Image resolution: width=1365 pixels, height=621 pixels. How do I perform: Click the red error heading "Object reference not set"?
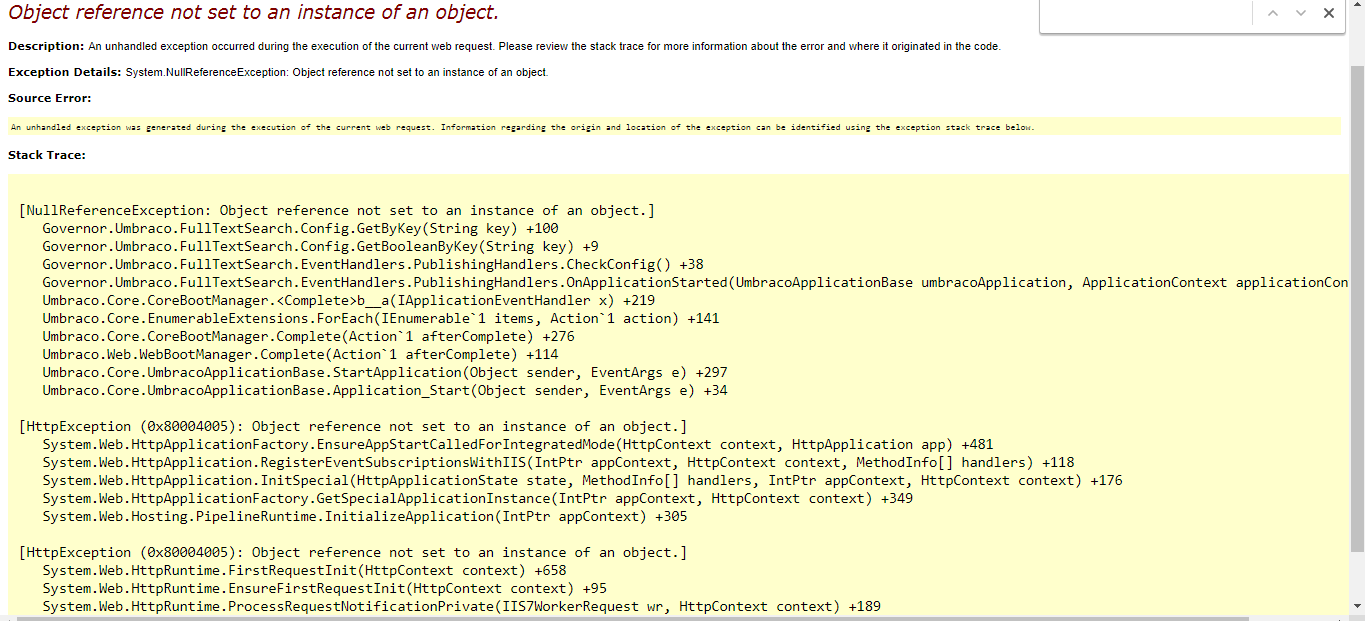pos(253,13)
